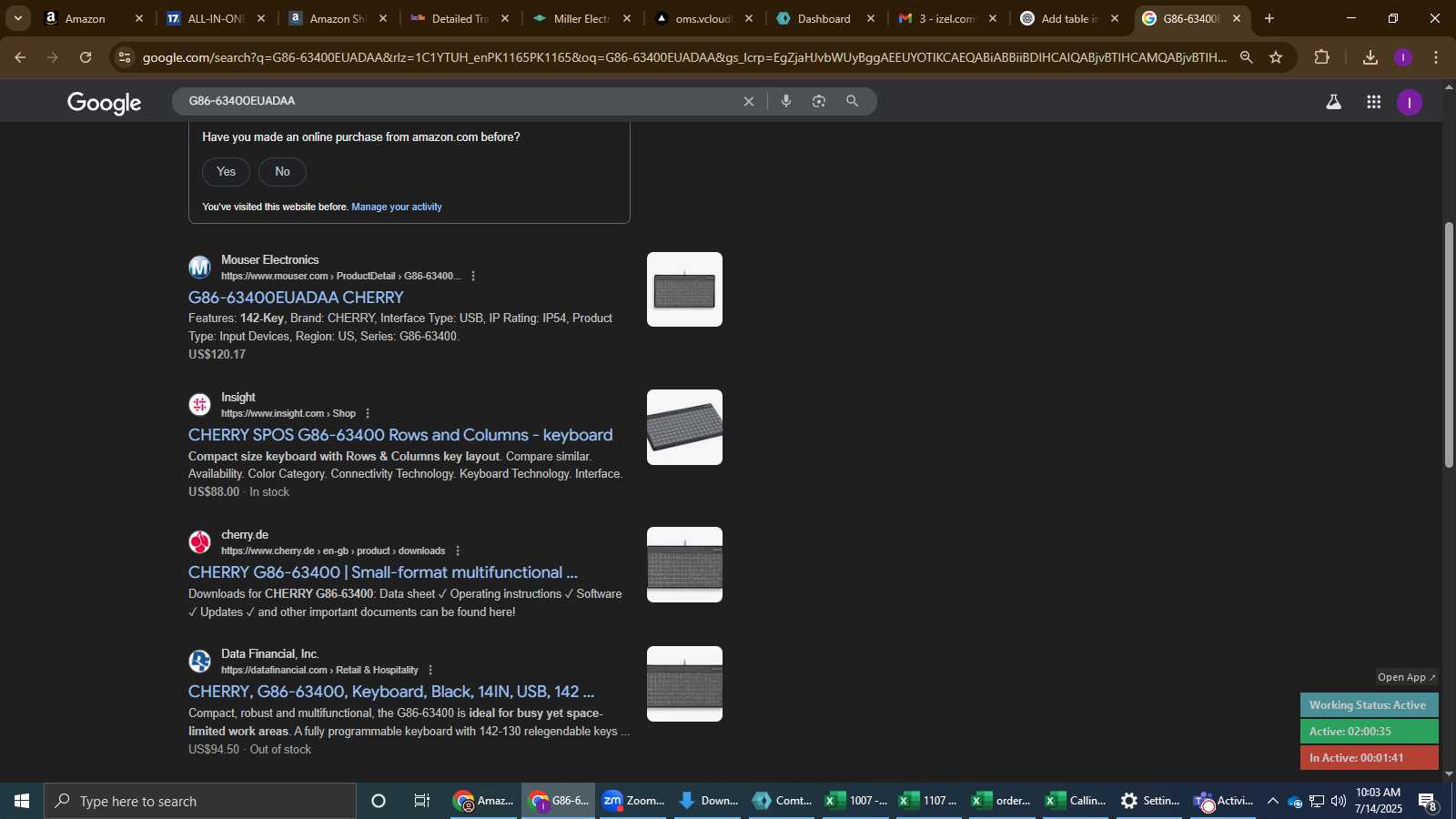Open more options for Insight result
The image size is (1456, 819).
tap(368, 413)
